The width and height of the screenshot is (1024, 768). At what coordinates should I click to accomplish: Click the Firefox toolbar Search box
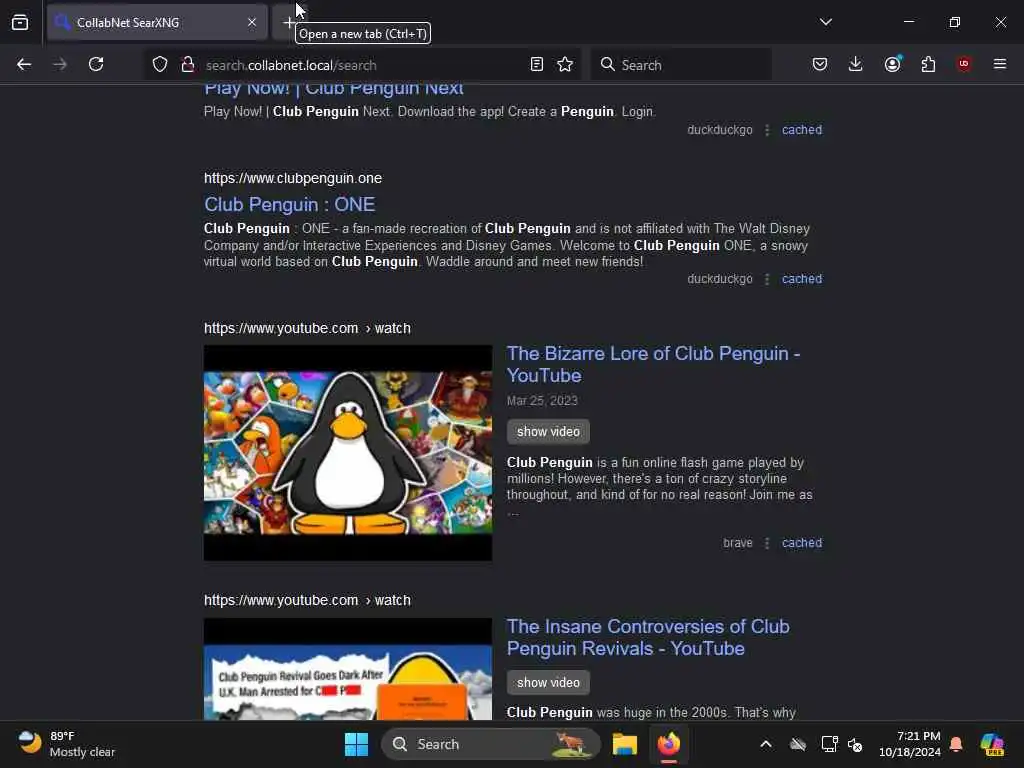681,65
